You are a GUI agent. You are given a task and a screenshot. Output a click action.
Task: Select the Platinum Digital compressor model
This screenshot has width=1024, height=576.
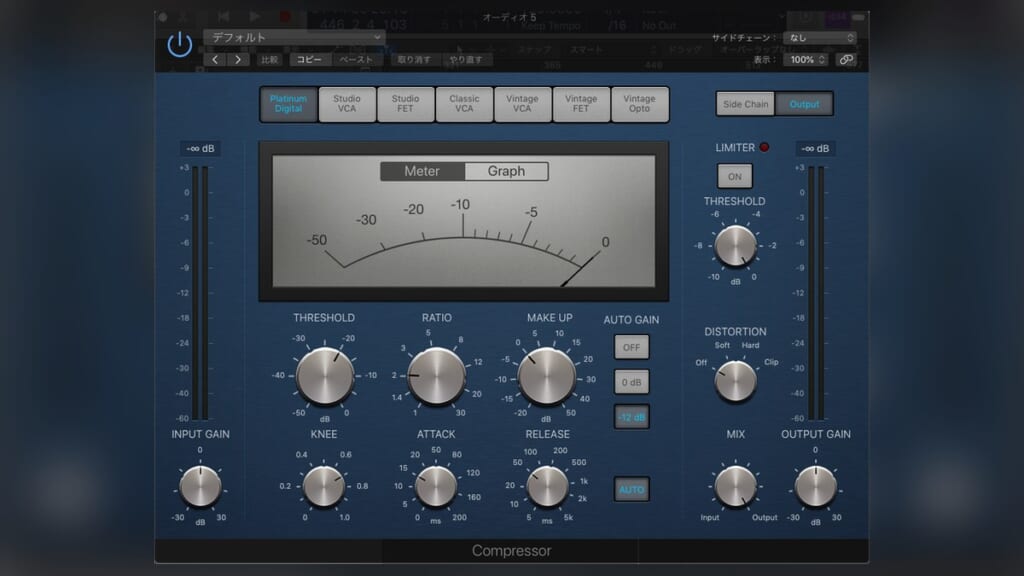pyautogui.click(x=288, y=104)
